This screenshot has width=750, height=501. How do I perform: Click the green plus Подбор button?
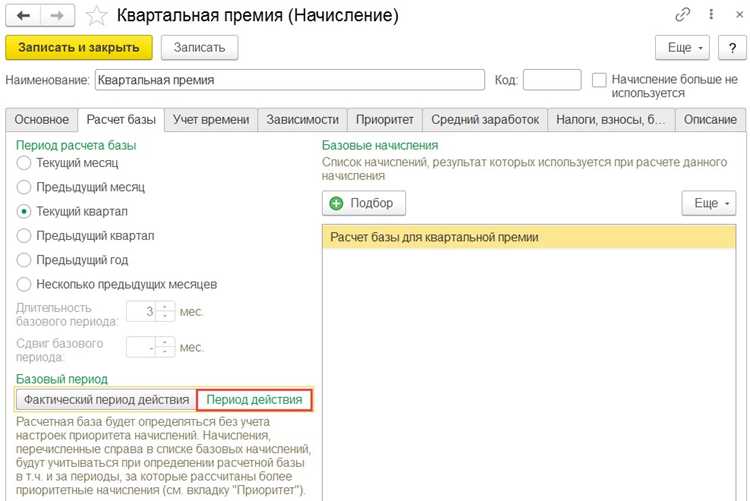[x=364, y=203]
